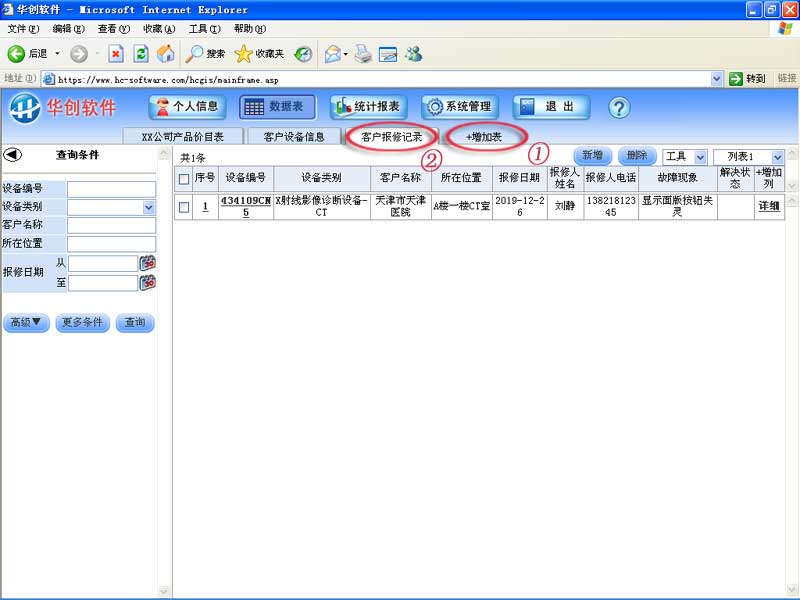The image size is (800, 600).
Task: Click the 设备编号 input field
Action: point(111,189)
